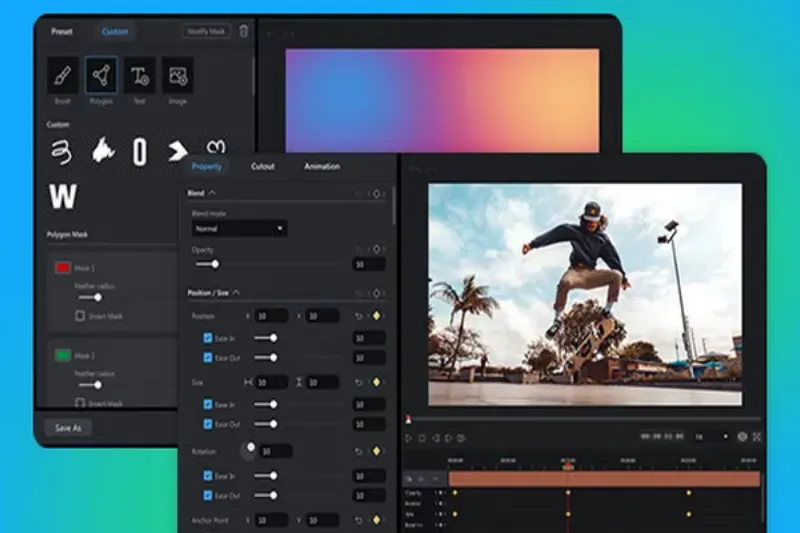
Task: Pick the number 0 custom mask
Action: pos(140,152)
